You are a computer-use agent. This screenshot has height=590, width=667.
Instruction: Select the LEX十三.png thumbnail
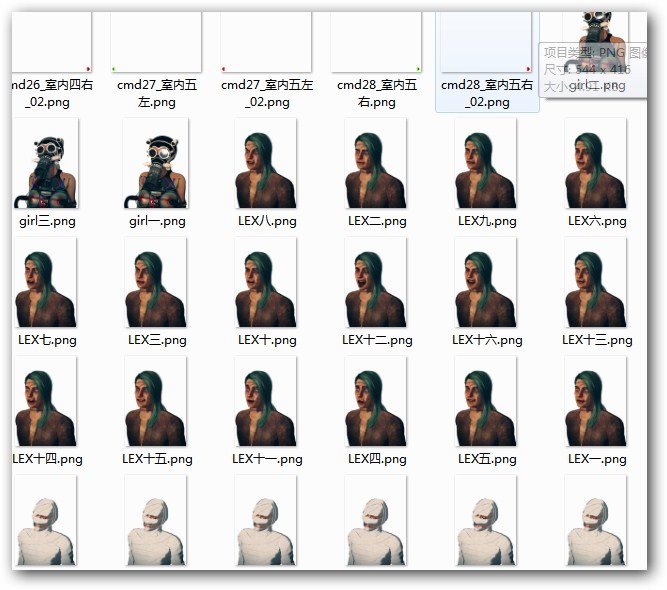pos(596,282)
